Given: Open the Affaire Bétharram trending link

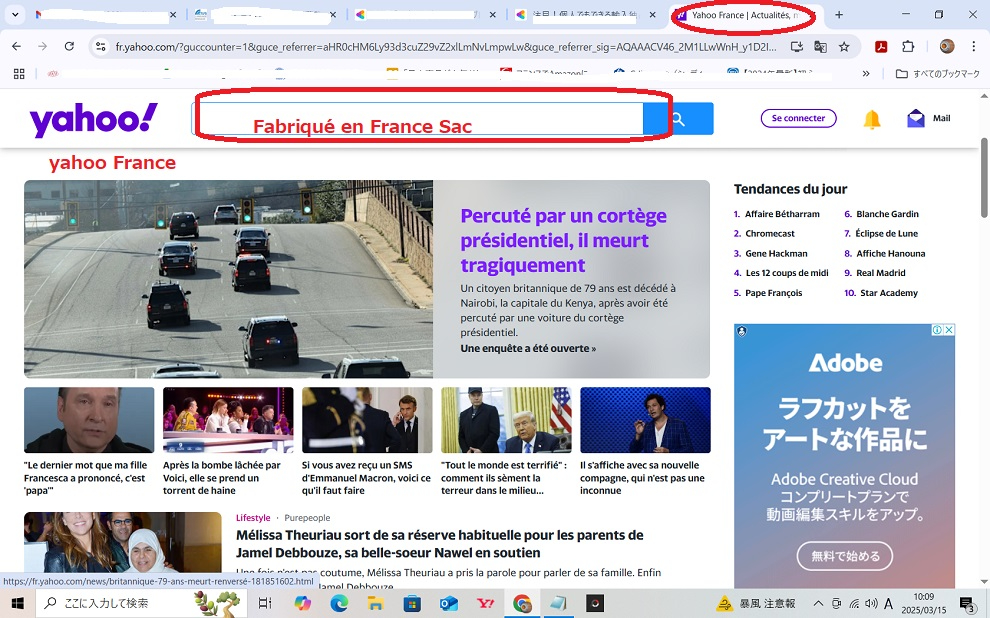Looking at the screenshot, I should [782, 214].
